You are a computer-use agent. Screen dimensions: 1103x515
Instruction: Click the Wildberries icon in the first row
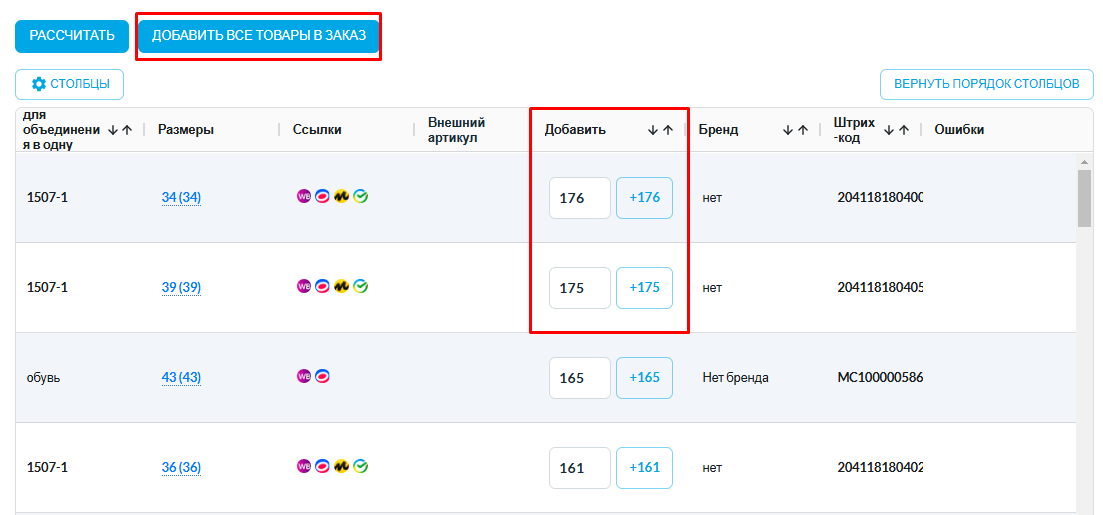(x=304, y=196)
